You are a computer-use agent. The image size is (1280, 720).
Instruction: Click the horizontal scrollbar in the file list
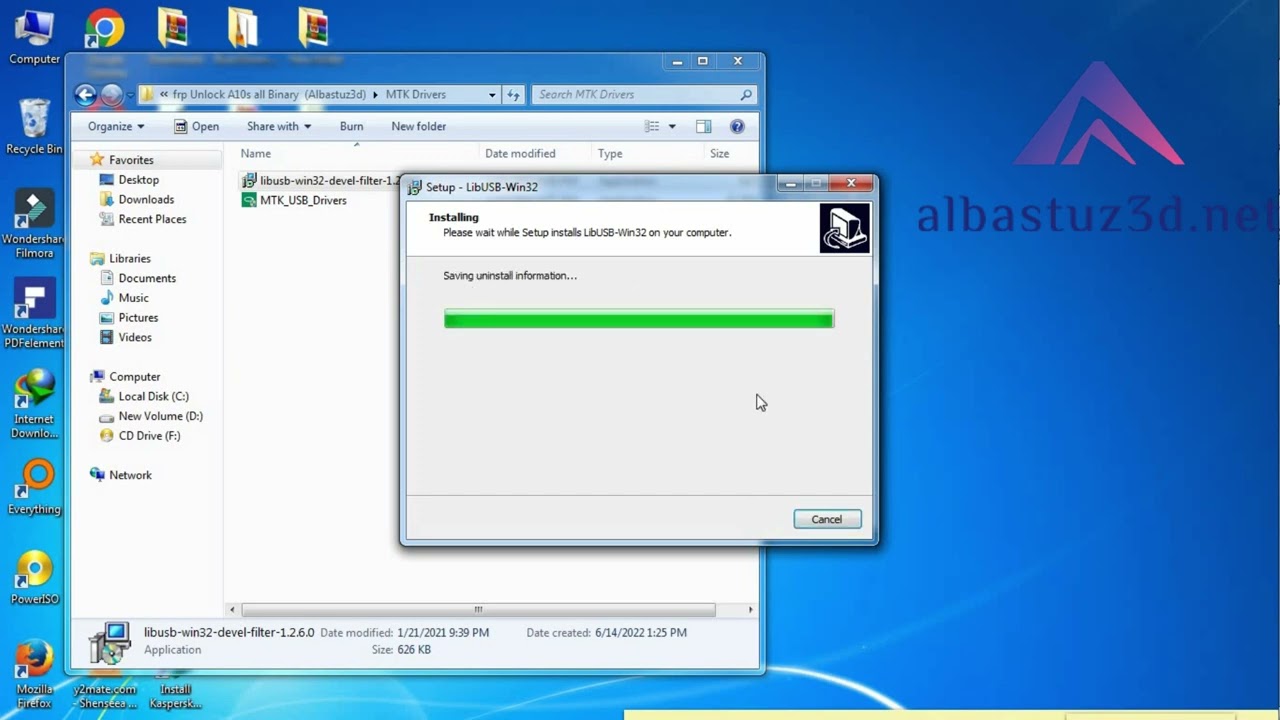tap(478, 610)
